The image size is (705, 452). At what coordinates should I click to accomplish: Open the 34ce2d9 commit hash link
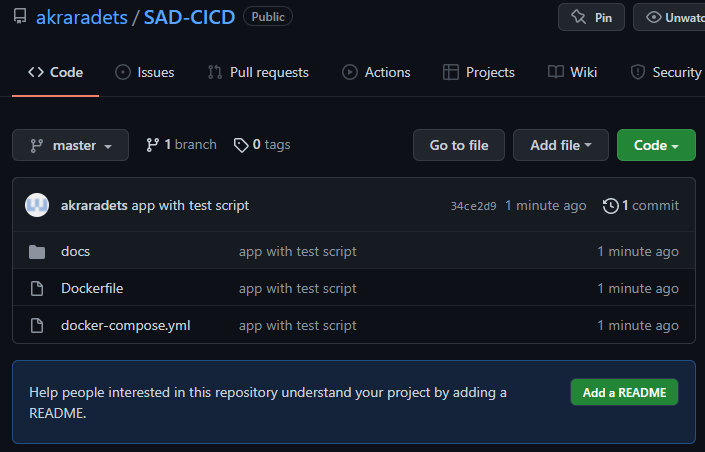473,206
